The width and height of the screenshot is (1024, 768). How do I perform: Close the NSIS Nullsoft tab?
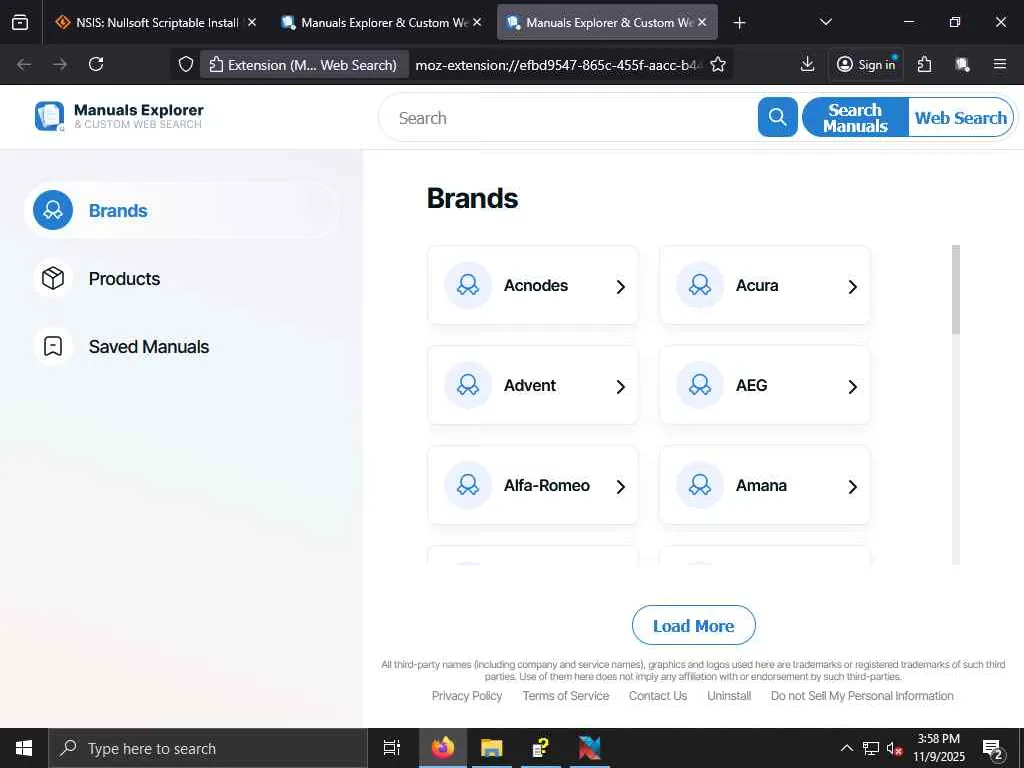click(x=252, y=22)
